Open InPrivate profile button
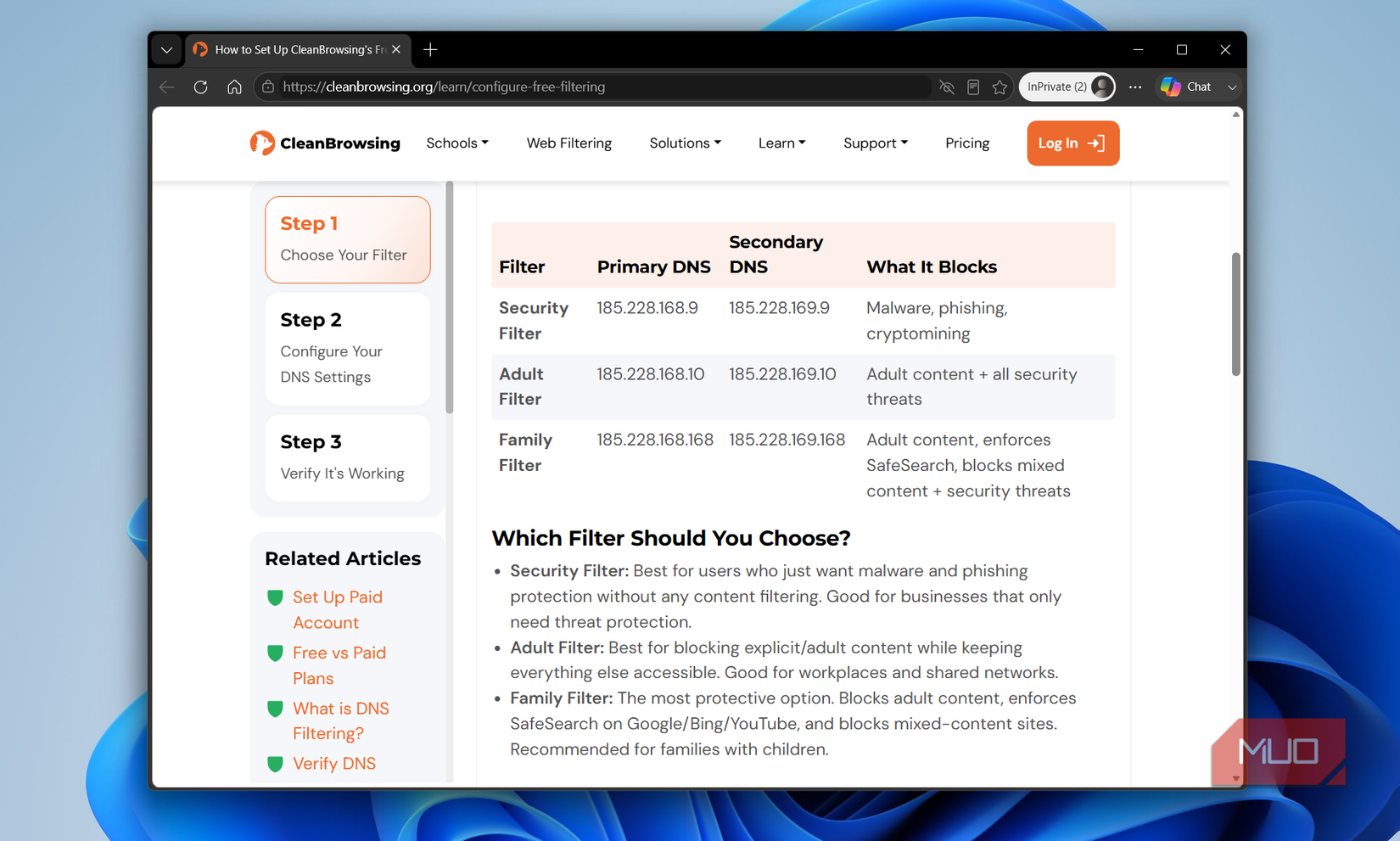 (x=1067, y=87)
